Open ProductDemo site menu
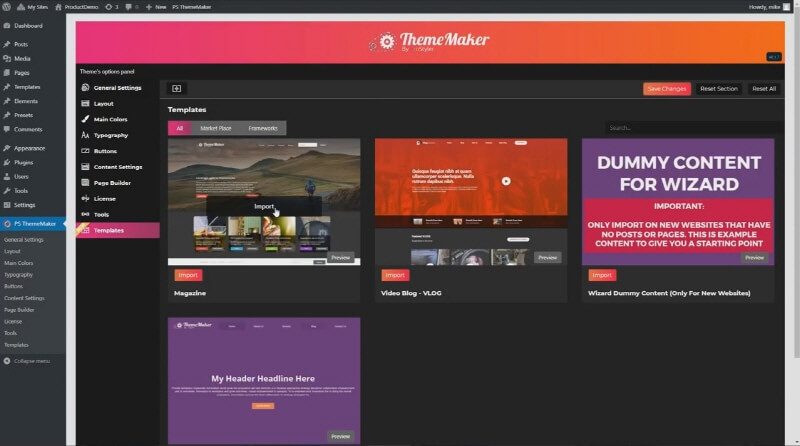 click(x=77, y=7)
